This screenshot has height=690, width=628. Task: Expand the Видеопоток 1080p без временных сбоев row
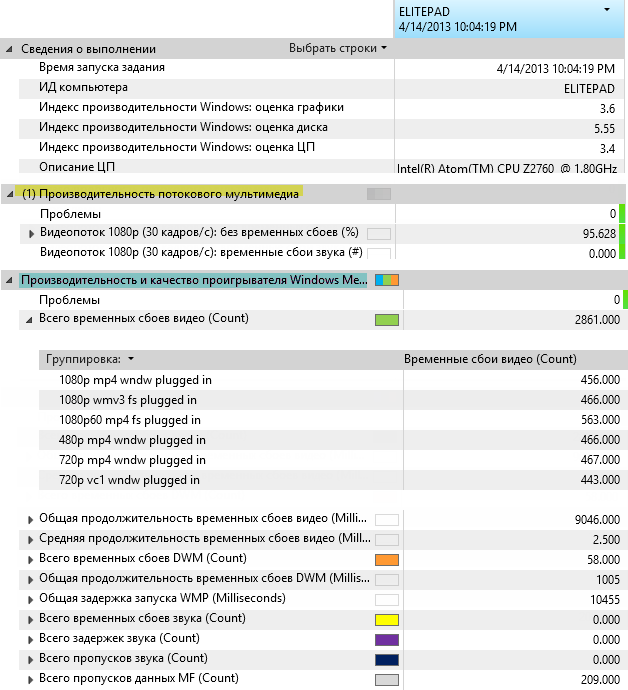pos(31,233)
